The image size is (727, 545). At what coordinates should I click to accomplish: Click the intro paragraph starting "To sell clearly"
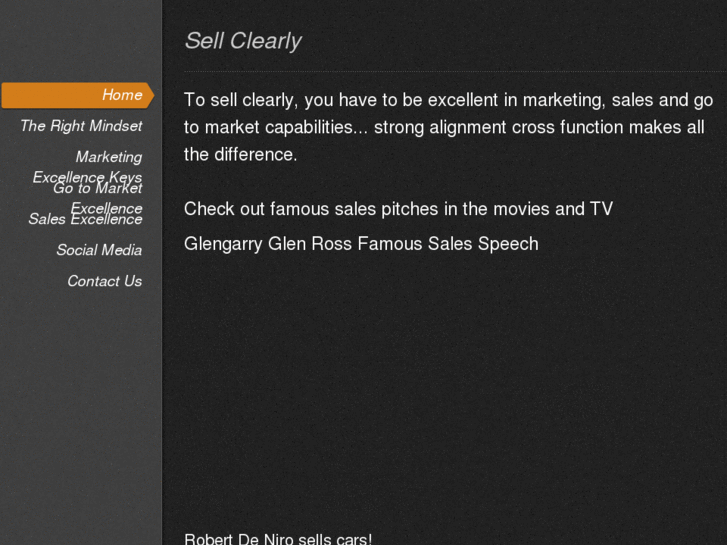point(448,127)
